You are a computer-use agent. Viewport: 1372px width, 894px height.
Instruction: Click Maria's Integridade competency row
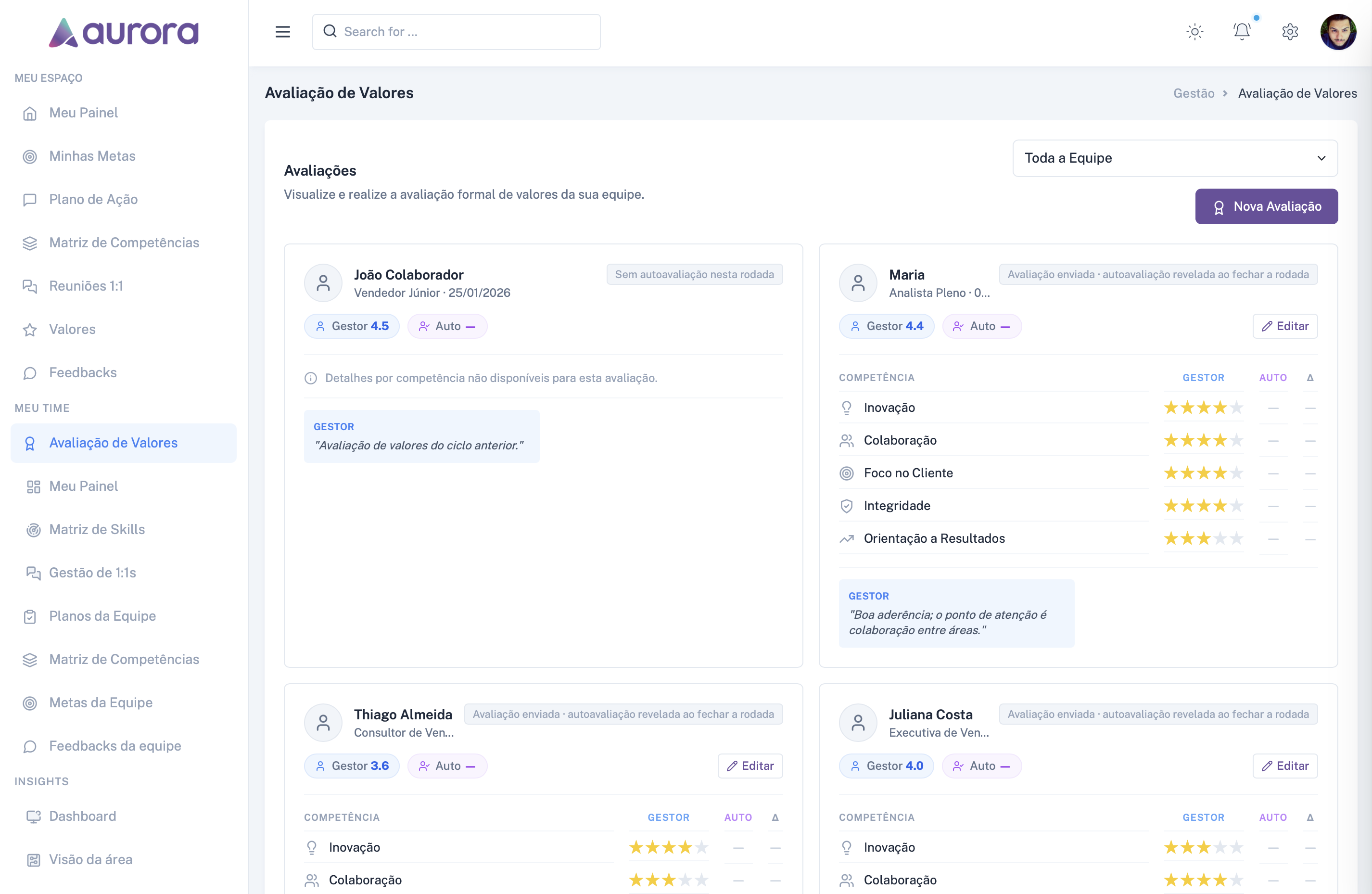click(1078, 506)
